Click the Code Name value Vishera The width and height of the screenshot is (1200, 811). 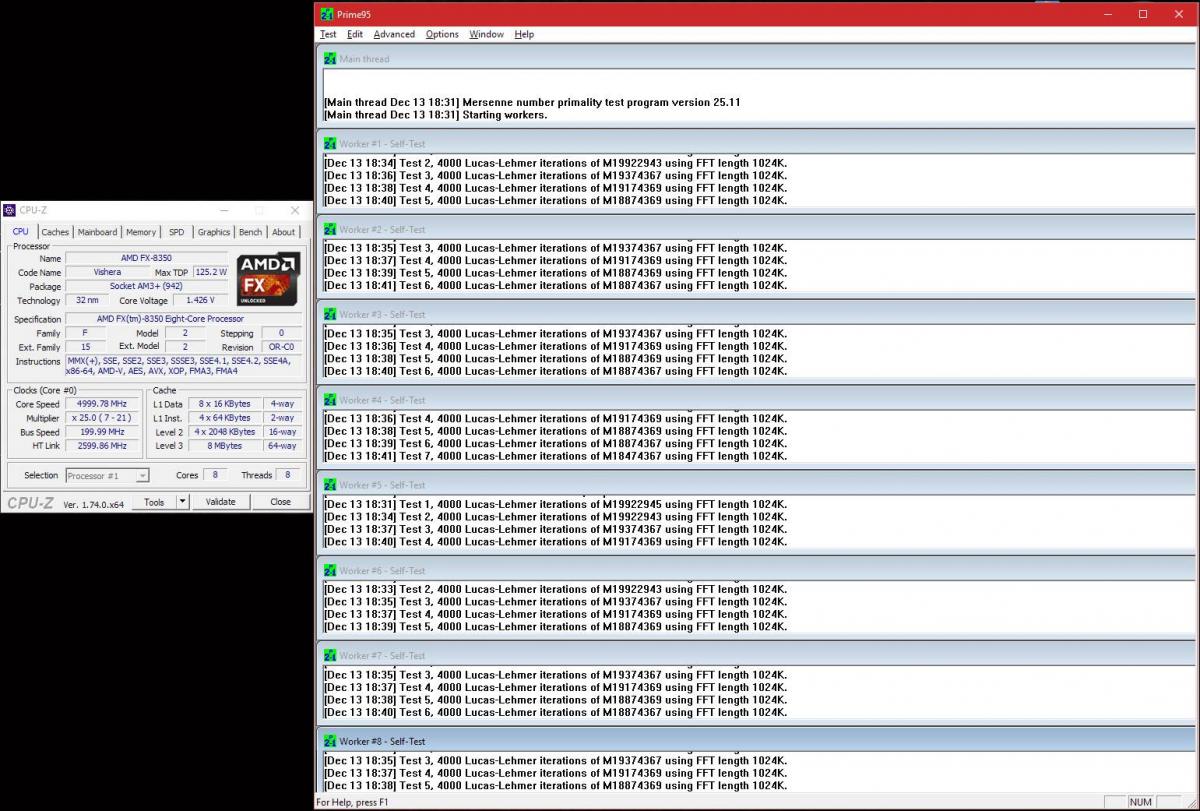click(107, 272)
